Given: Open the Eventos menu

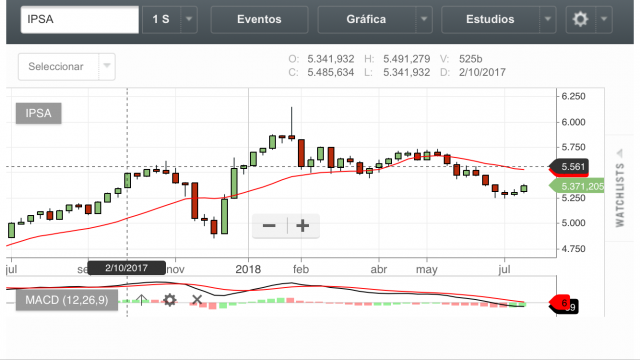Looking at the screenshot, I should (259, 19).
